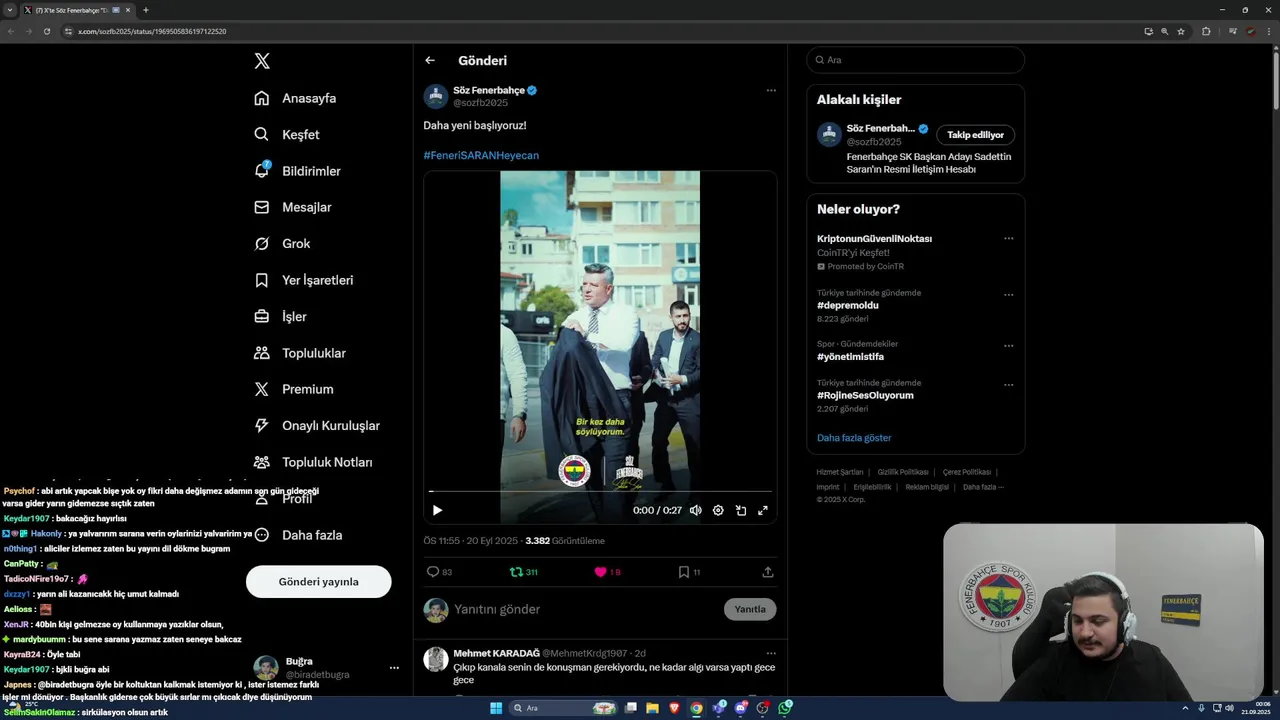1280x720 pixels.
Task: Open options for #depremoldu trend
Action: 1009,295
